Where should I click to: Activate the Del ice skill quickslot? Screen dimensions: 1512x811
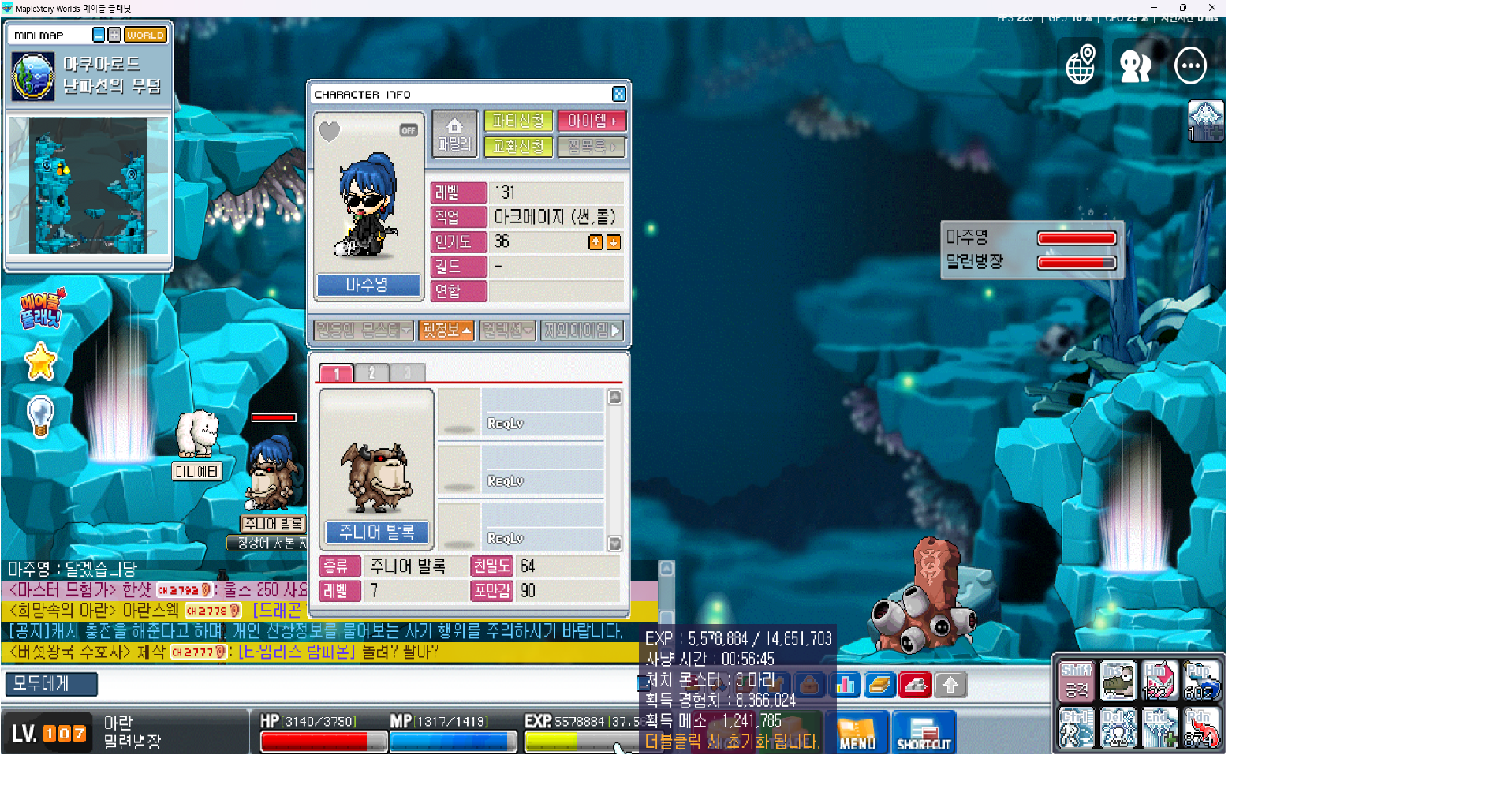[x=1118, y=727]
